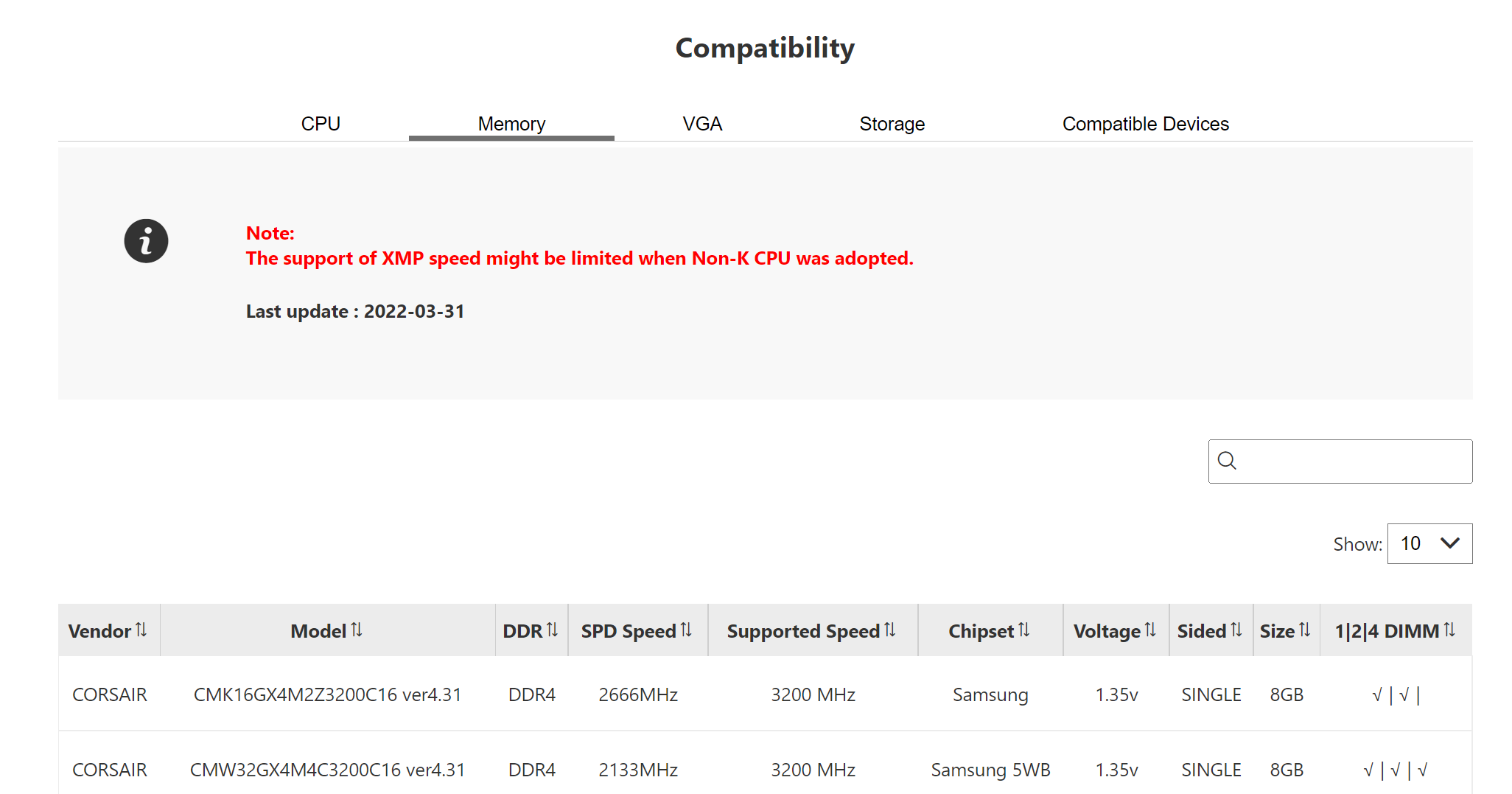Screen dimensions: 1512x794
Task: Open the Storage tab
Action: coord(892,124)
